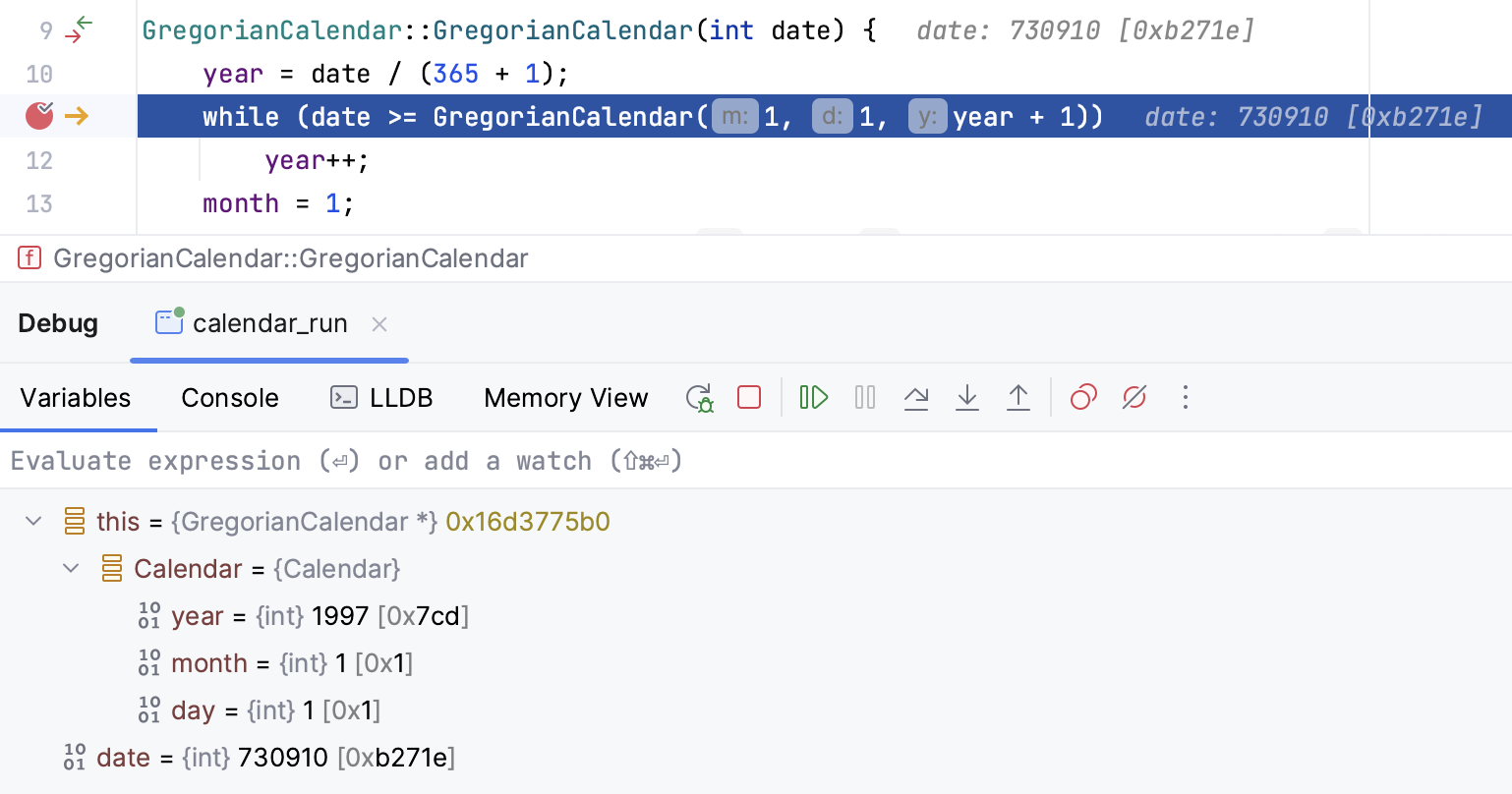Screen dimensions: 1512x794
Task: Mute all breakpoints with the crossed-circle icon
Action: [1134, 397]
